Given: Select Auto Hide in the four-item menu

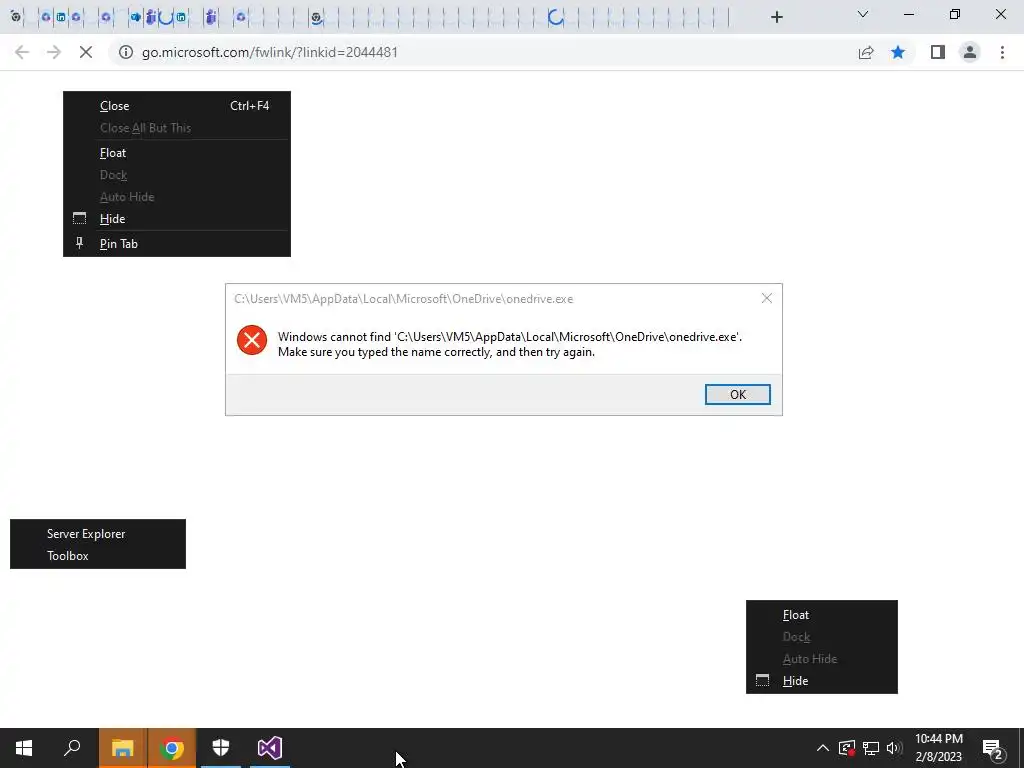Looking at the screenshot, I should click(822, 658).
